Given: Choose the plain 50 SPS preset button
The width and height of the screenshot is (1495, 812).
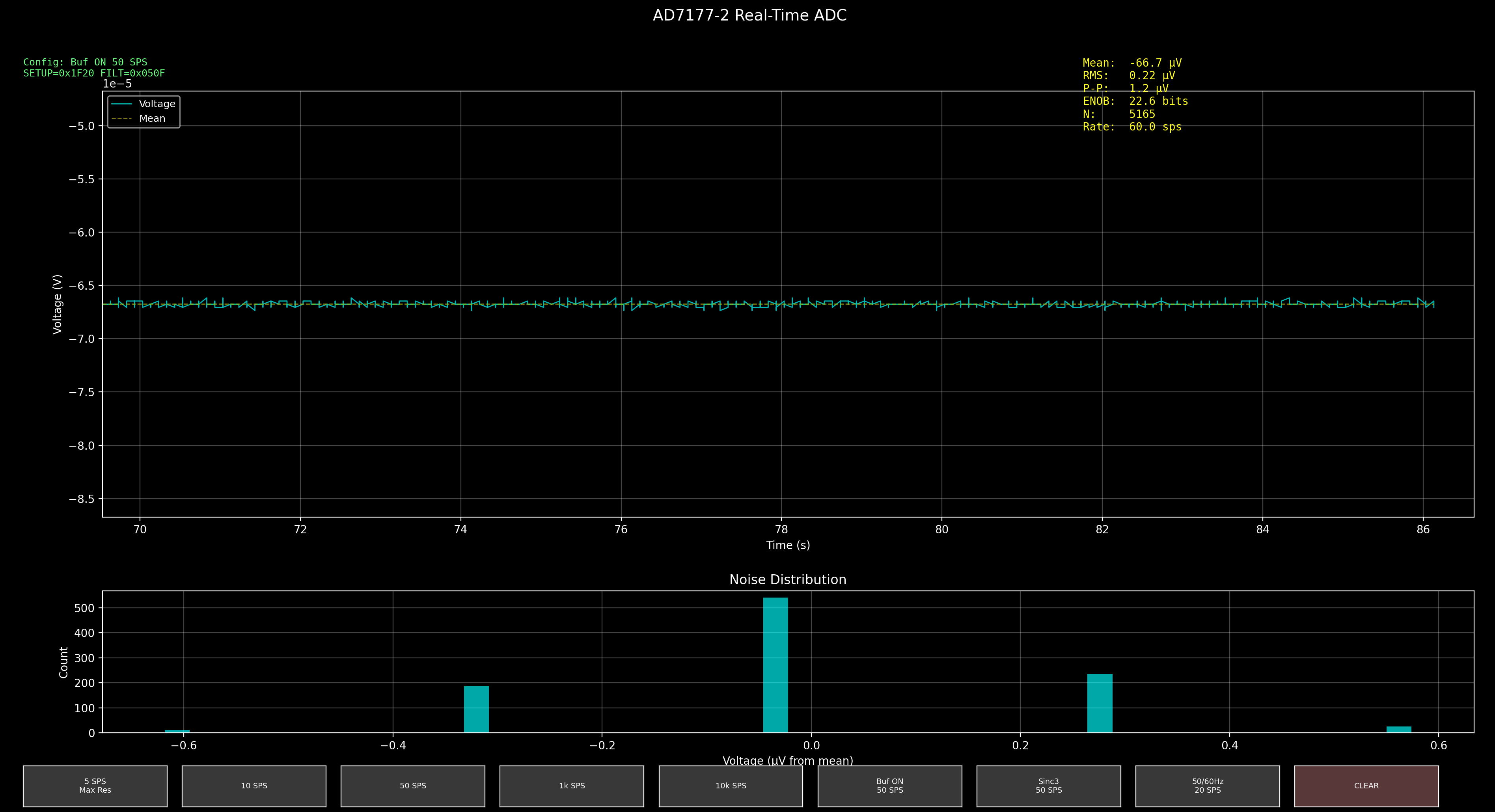Looking at the screenshot, I should 413,786.
